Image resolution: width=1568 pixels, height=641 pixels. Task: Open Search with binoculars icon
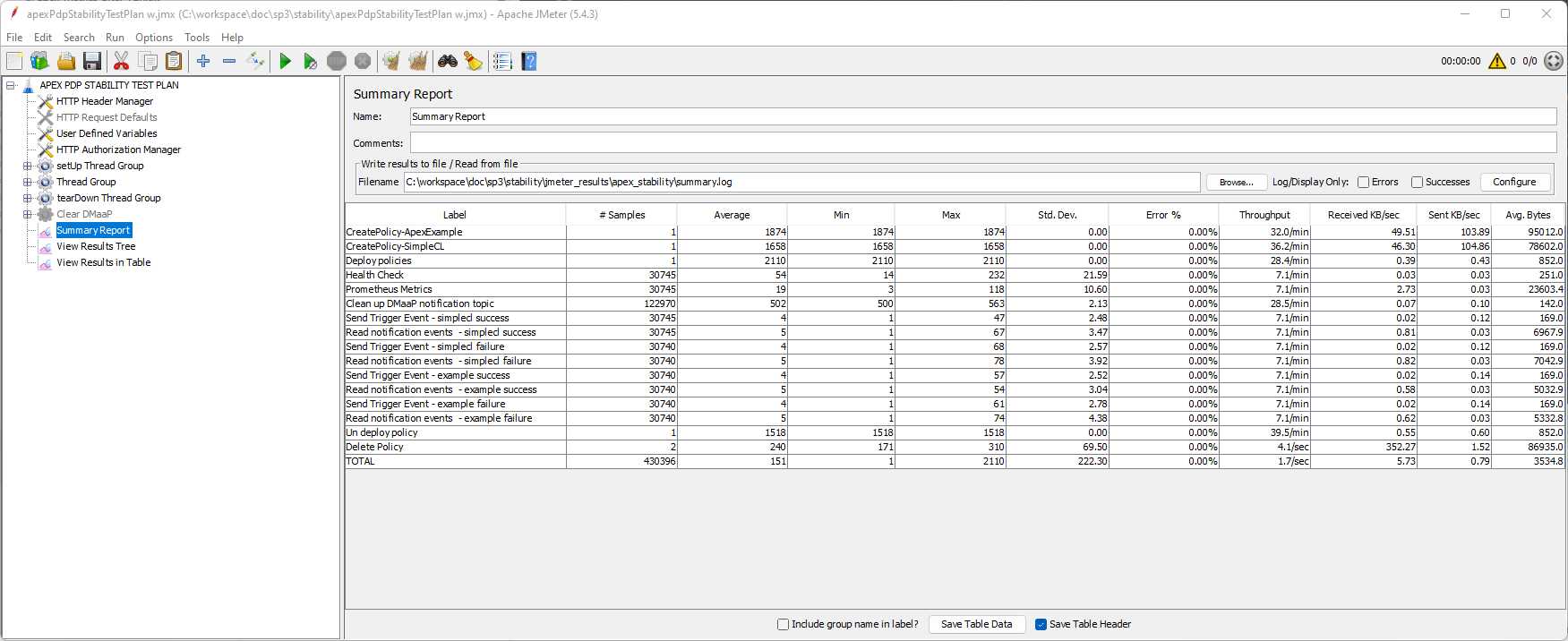[448, 61]
